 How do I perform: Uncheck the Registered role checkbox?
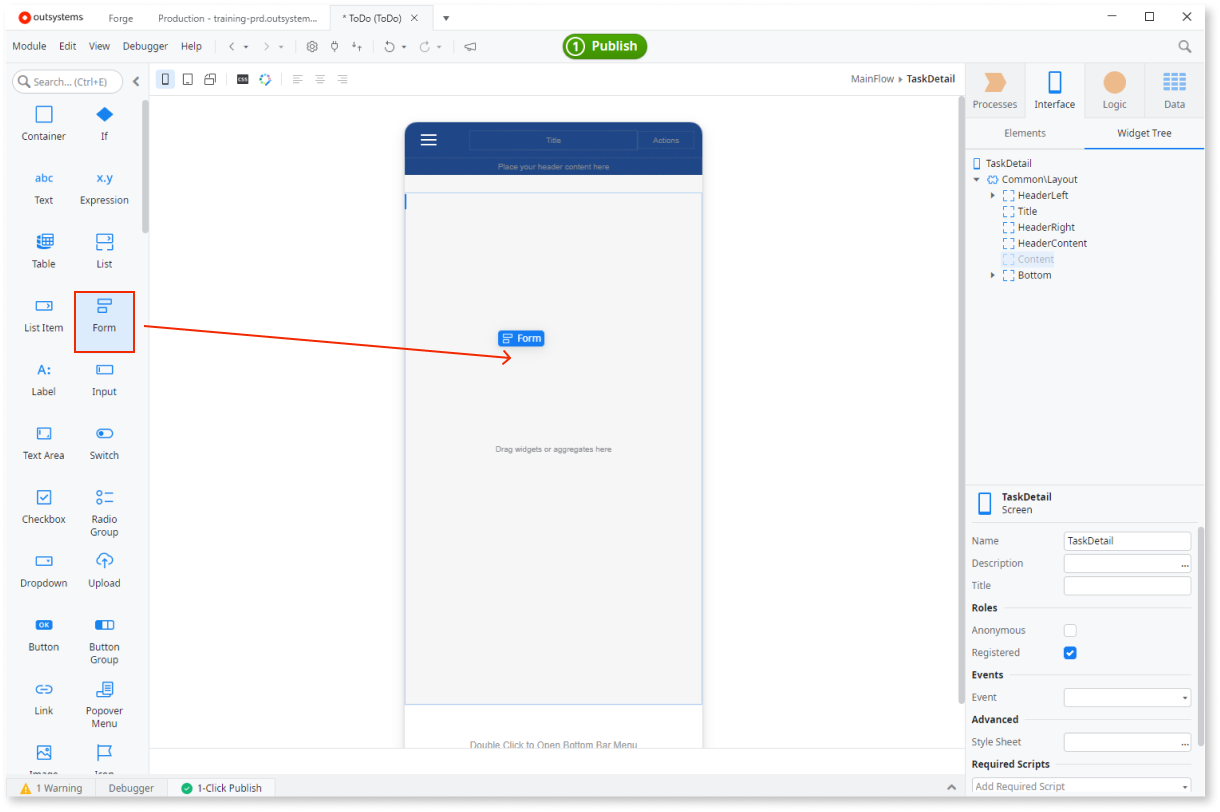(1070, 652)
